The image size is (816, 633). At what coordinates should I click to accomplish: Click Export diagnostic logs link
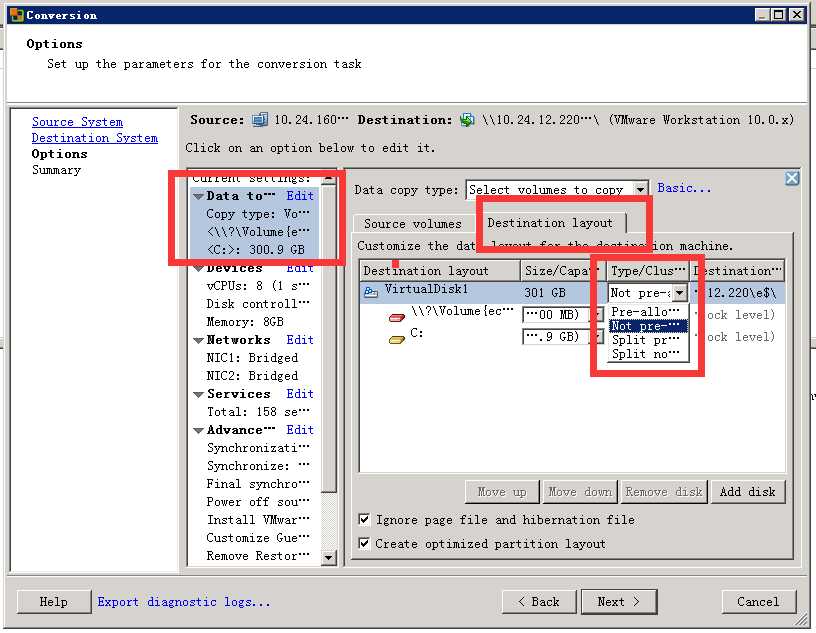pos(184,602)
